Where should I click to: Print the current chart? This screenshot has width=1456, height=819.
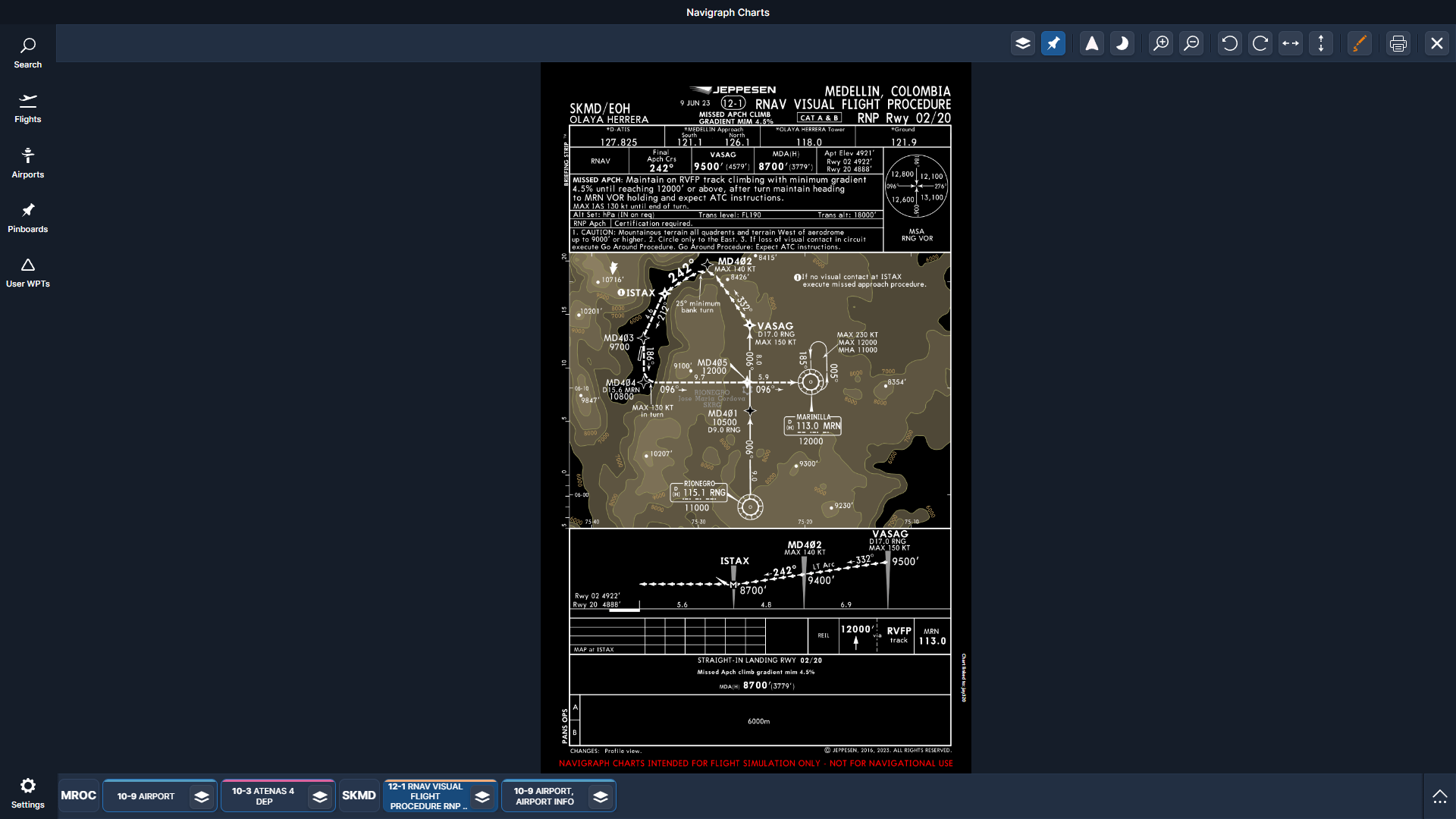click(x=1398, y=43)
